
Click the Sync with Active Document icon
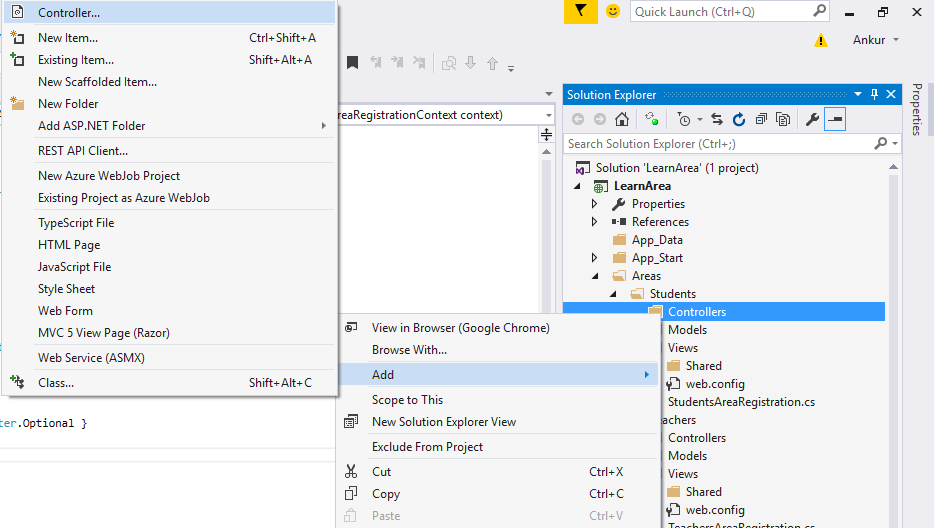pyautogui.click(x=717, y=119)
